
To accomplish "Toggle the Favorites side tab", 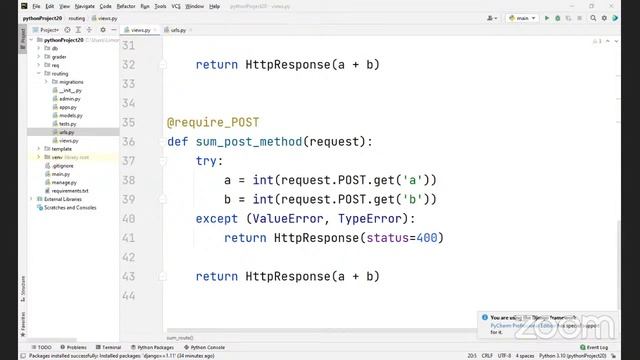I will click(23, 324).
